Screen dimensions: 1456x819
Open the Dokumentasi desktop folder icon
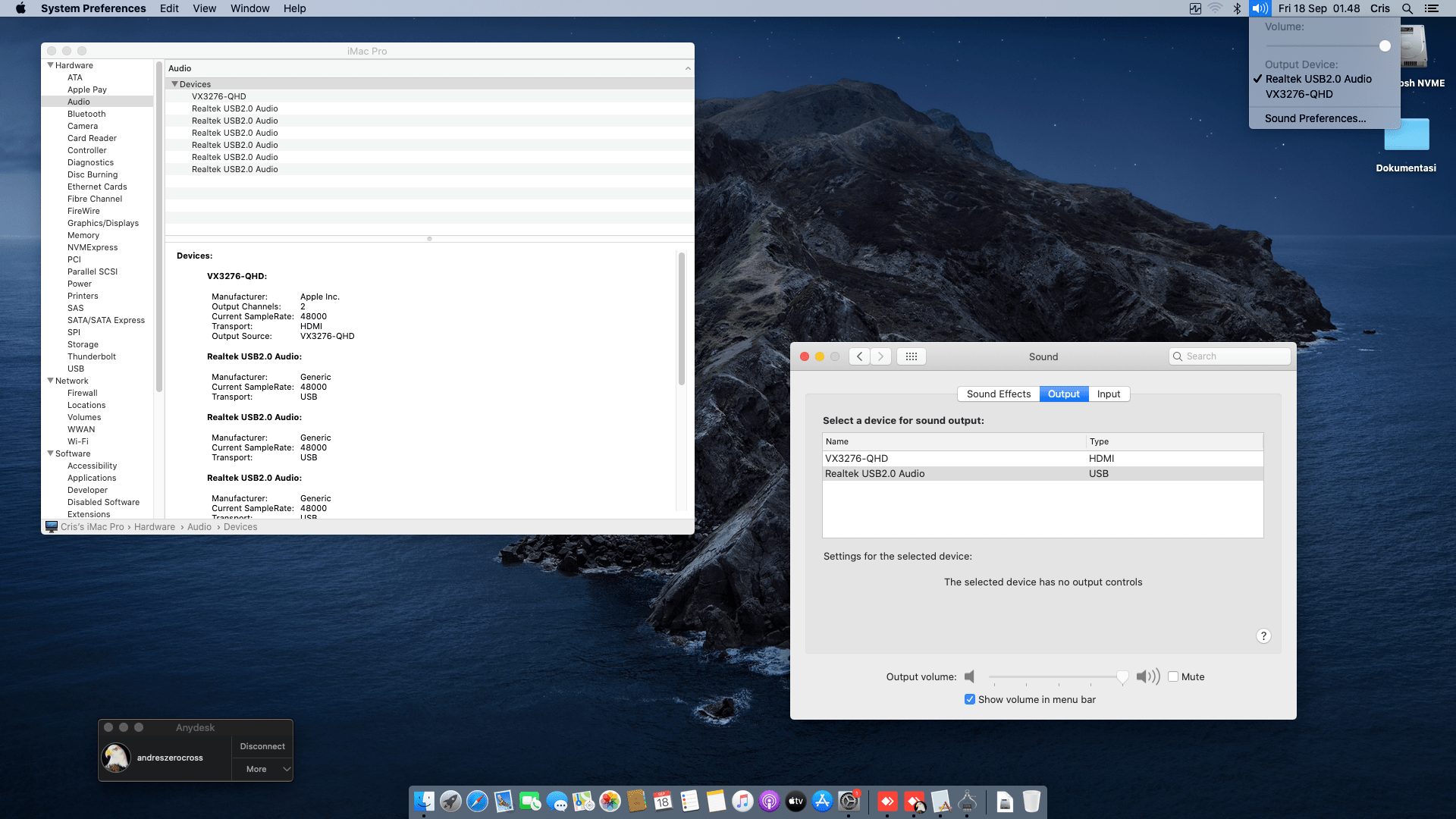[1407, 135]
